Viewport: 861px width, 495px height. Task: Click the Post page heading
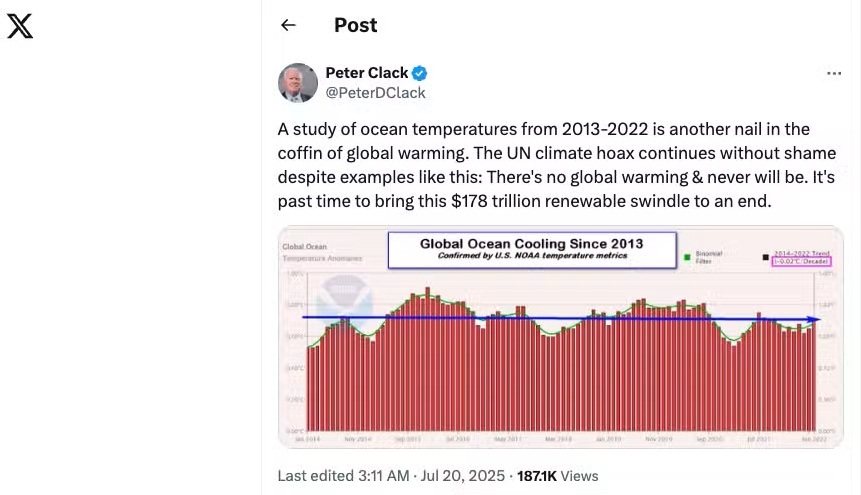[x=356, y=26]
